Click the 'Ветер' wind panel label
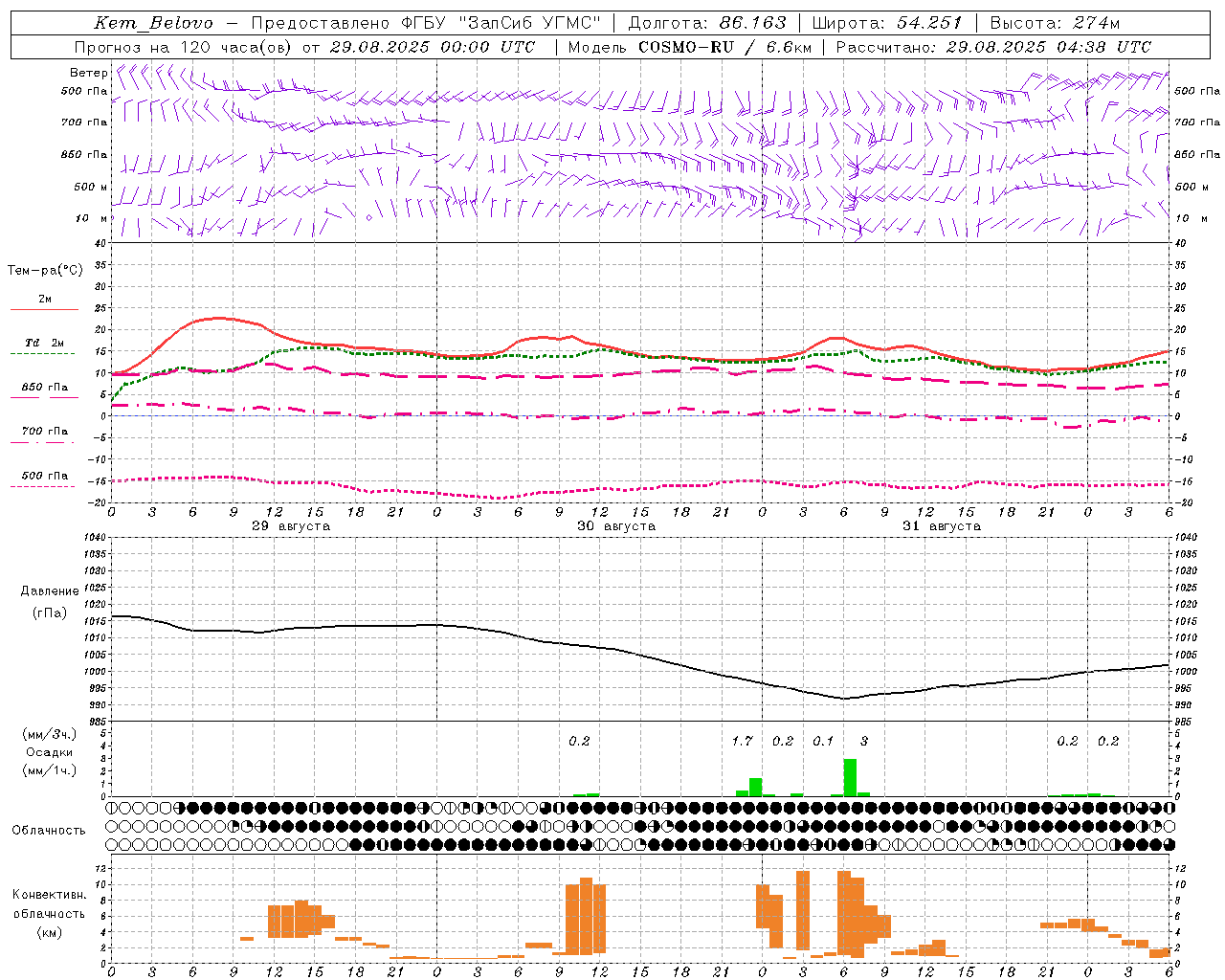This screenshot has width=1225, height=980. pos(88,73)
